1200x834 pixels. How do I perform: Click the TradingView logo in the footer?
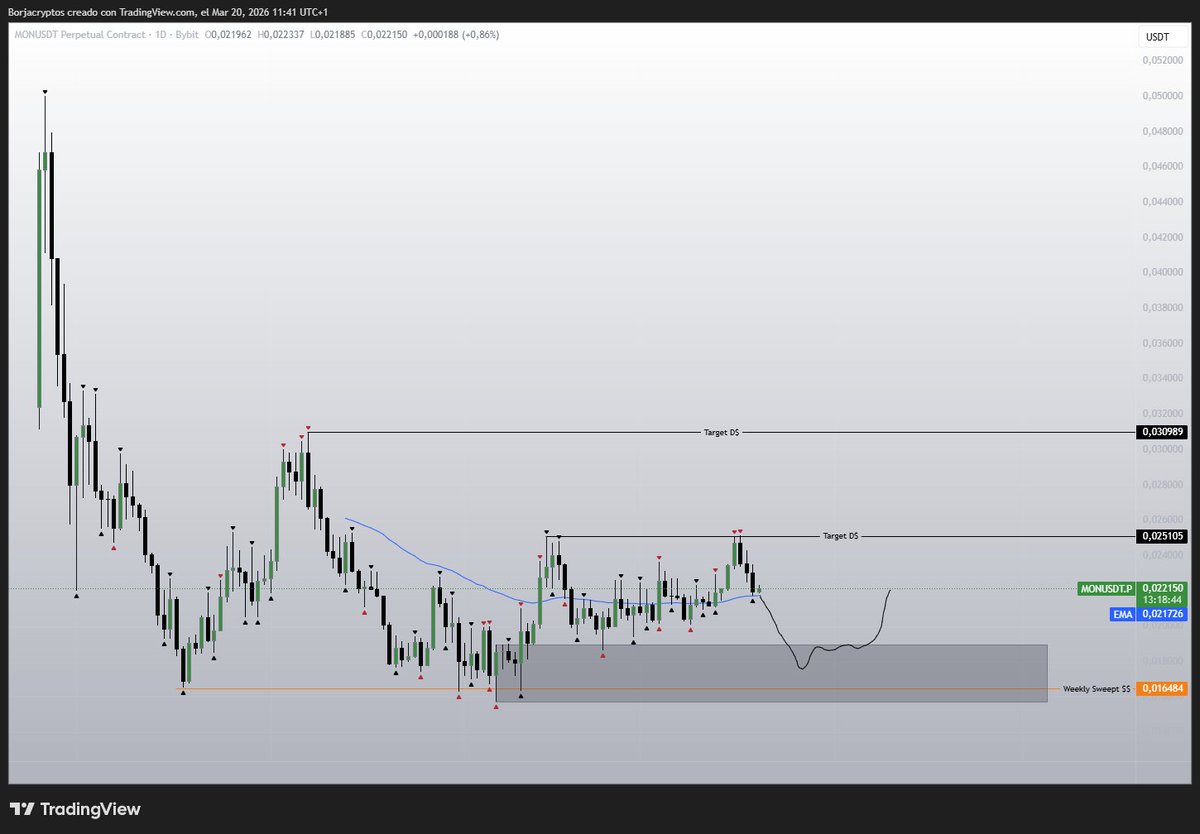[75, 809]
